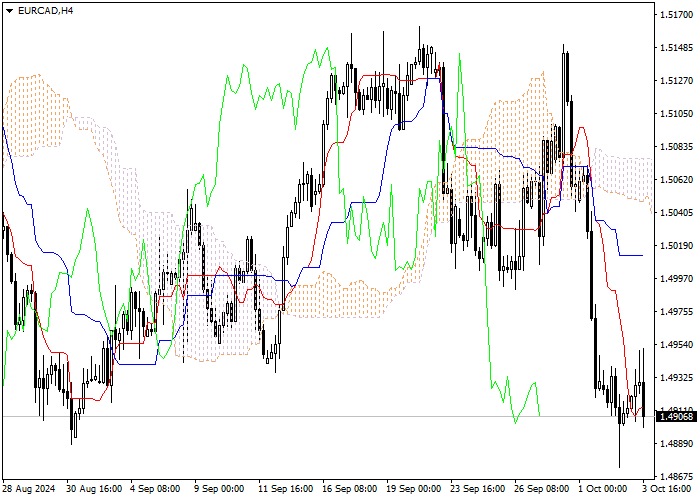The image size is (700, 500).
Task: Click the 9 Sep 00:00 time label
Action: (x=219, y=489)
